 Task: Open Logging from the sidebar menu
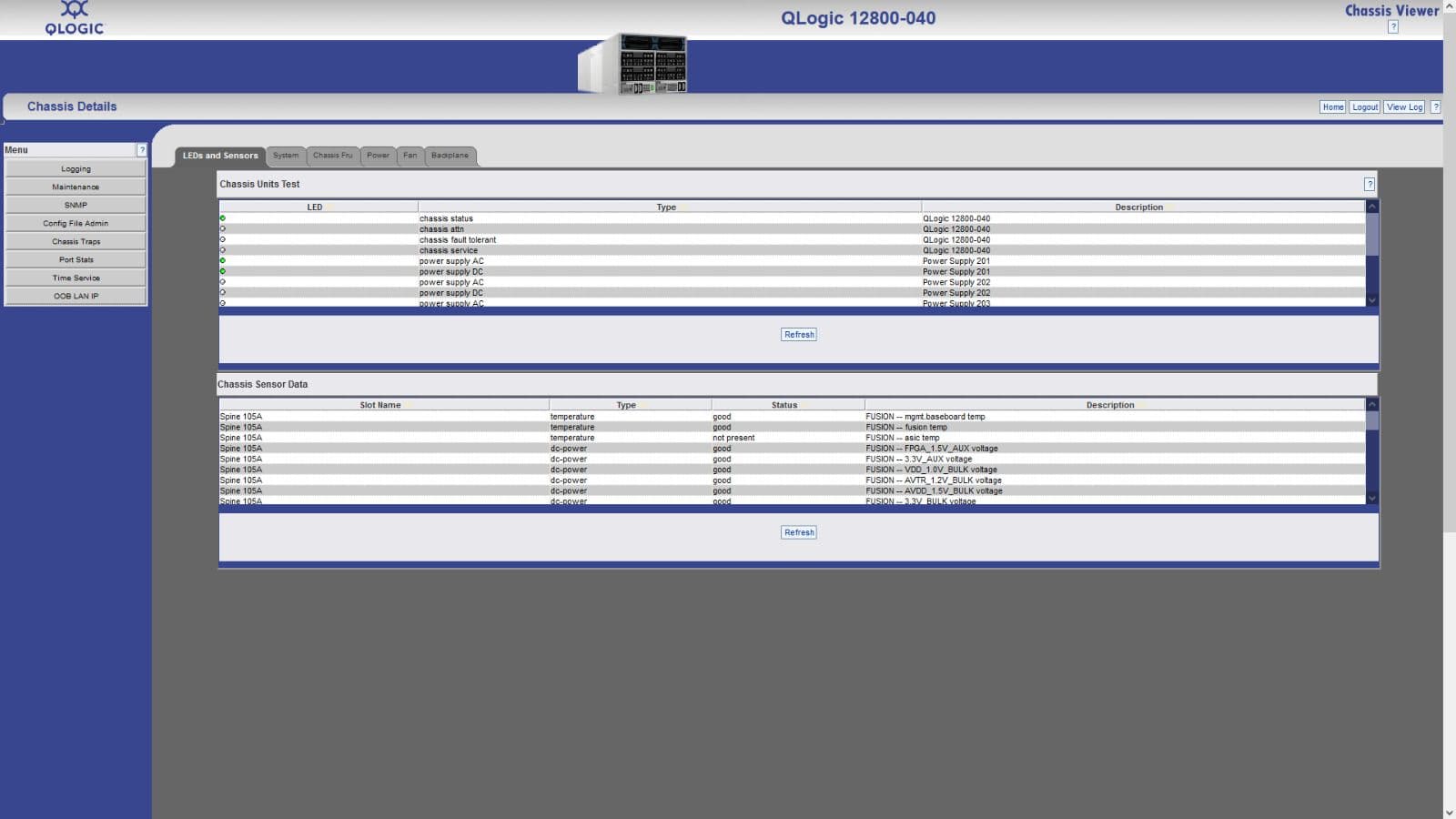76,168
